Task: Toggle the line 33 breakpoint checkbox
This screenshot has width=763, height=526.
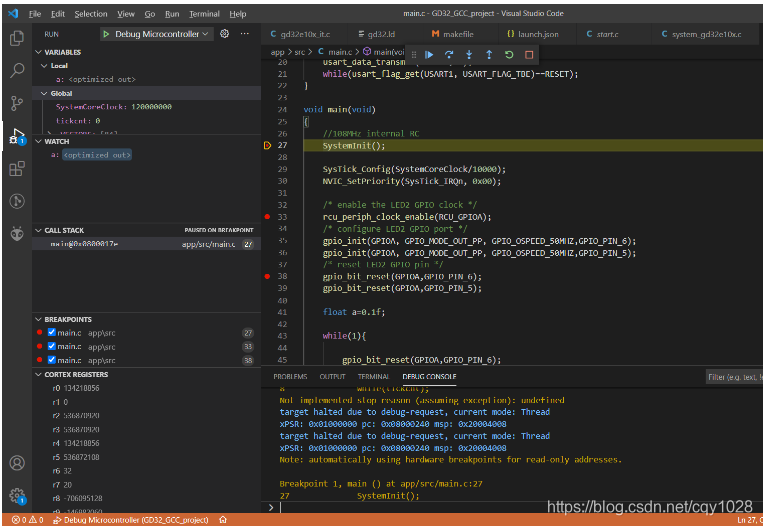Action: [52, 346]
